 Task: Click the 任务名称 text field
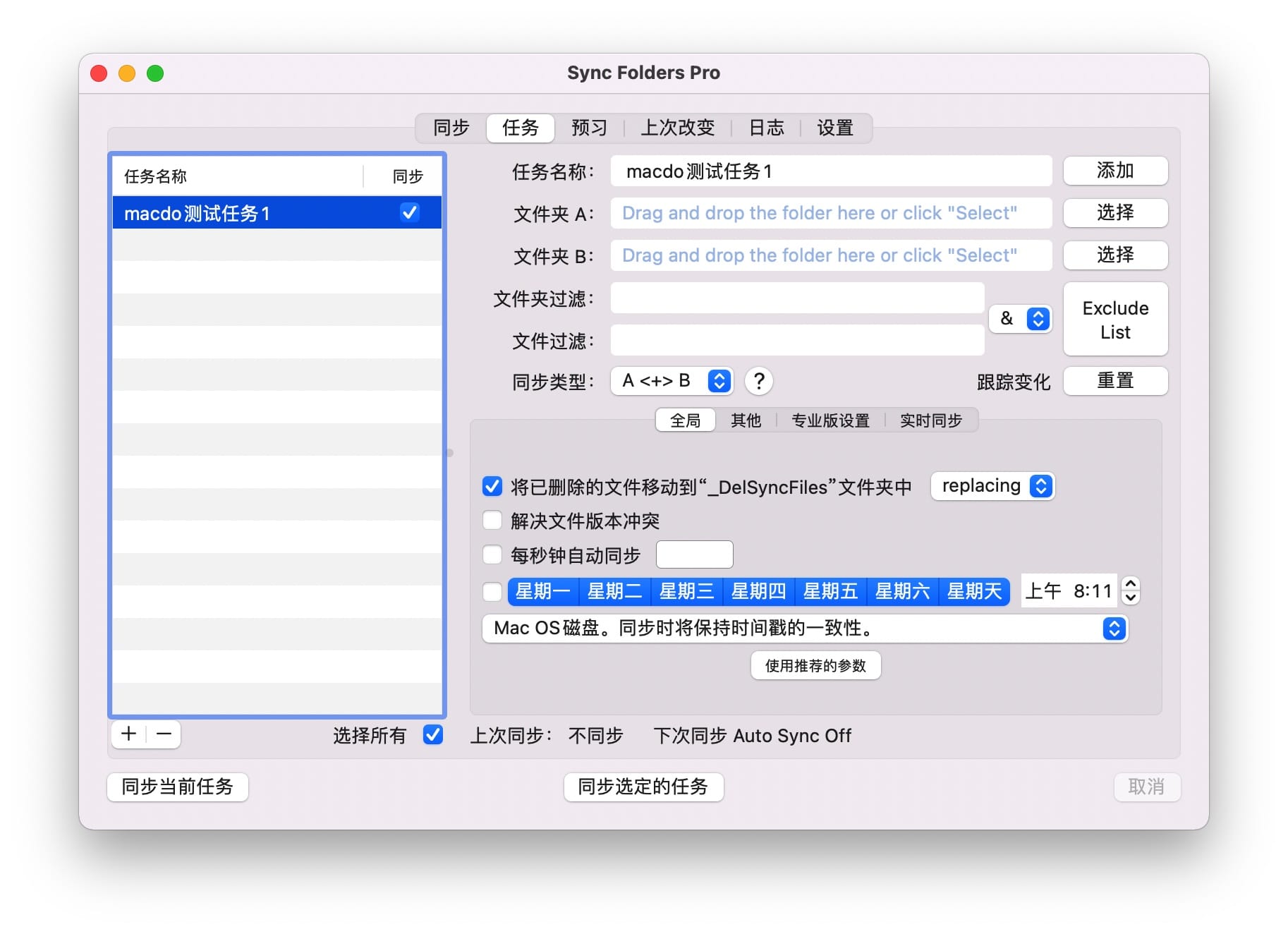click(x=831, y=171)
